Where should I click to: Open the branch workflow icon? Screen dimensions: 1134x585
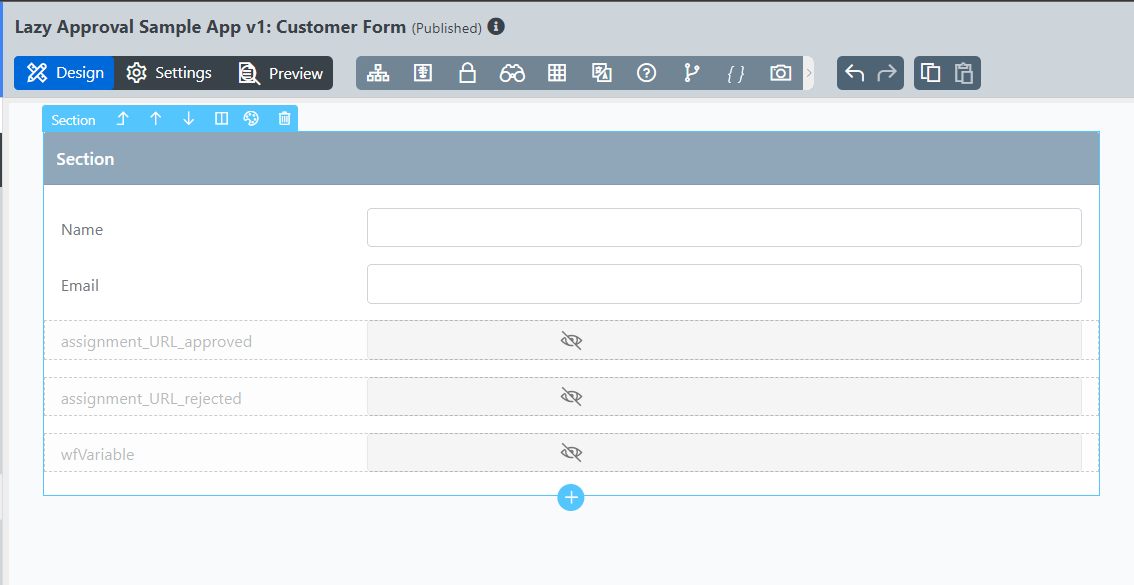(691, 73)
